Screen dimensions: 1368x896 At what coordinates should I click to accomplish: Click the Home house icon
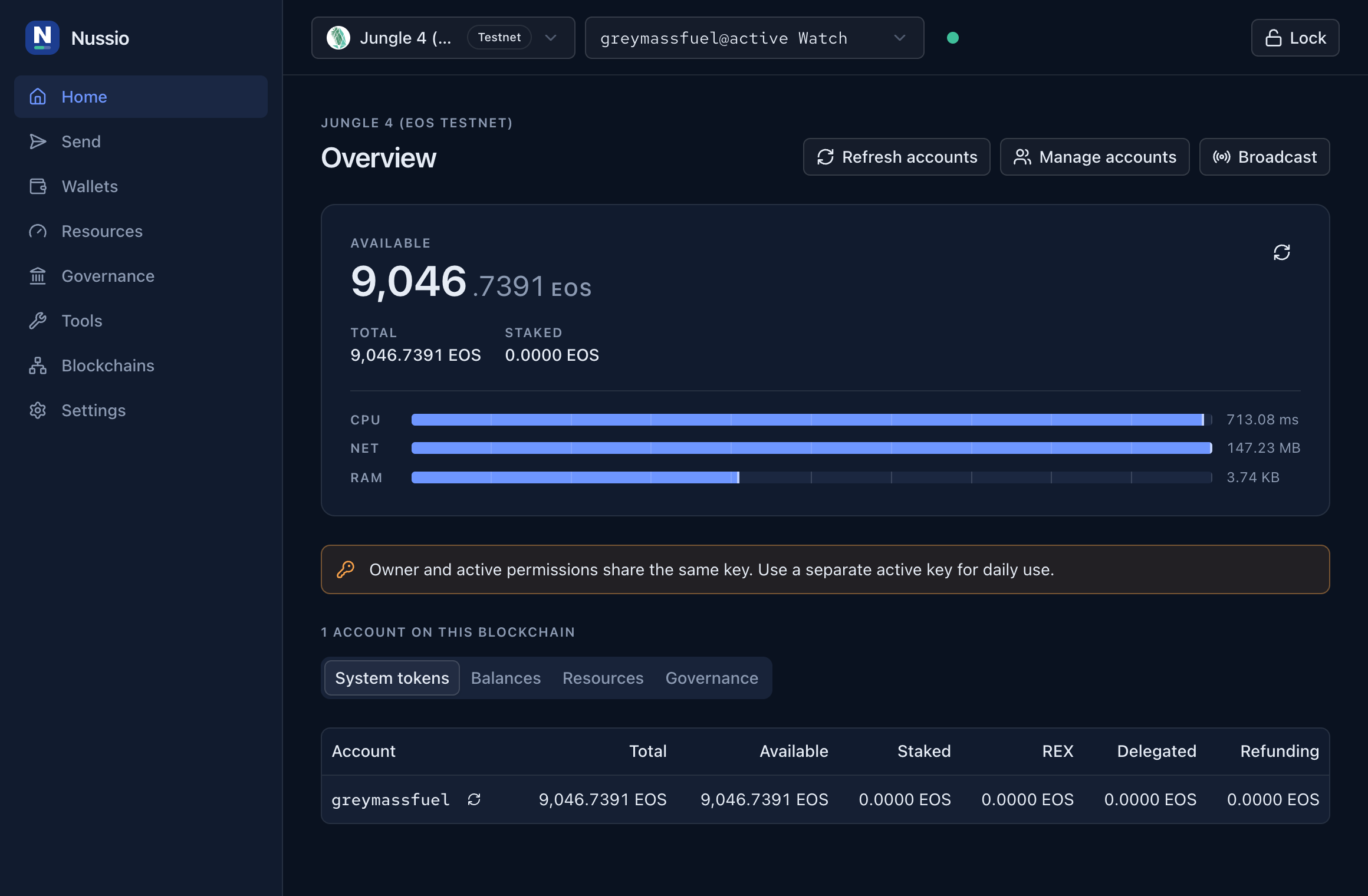[38, 97]
